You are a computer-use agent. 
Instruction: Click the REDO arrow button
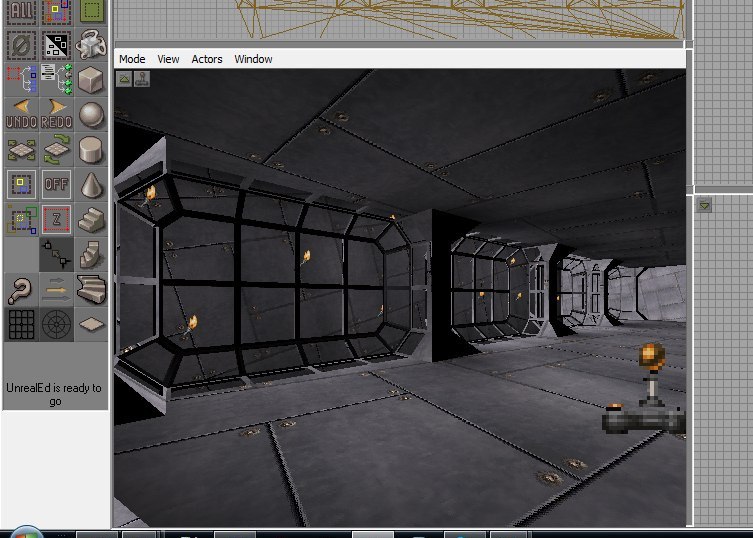pos(56,113)
